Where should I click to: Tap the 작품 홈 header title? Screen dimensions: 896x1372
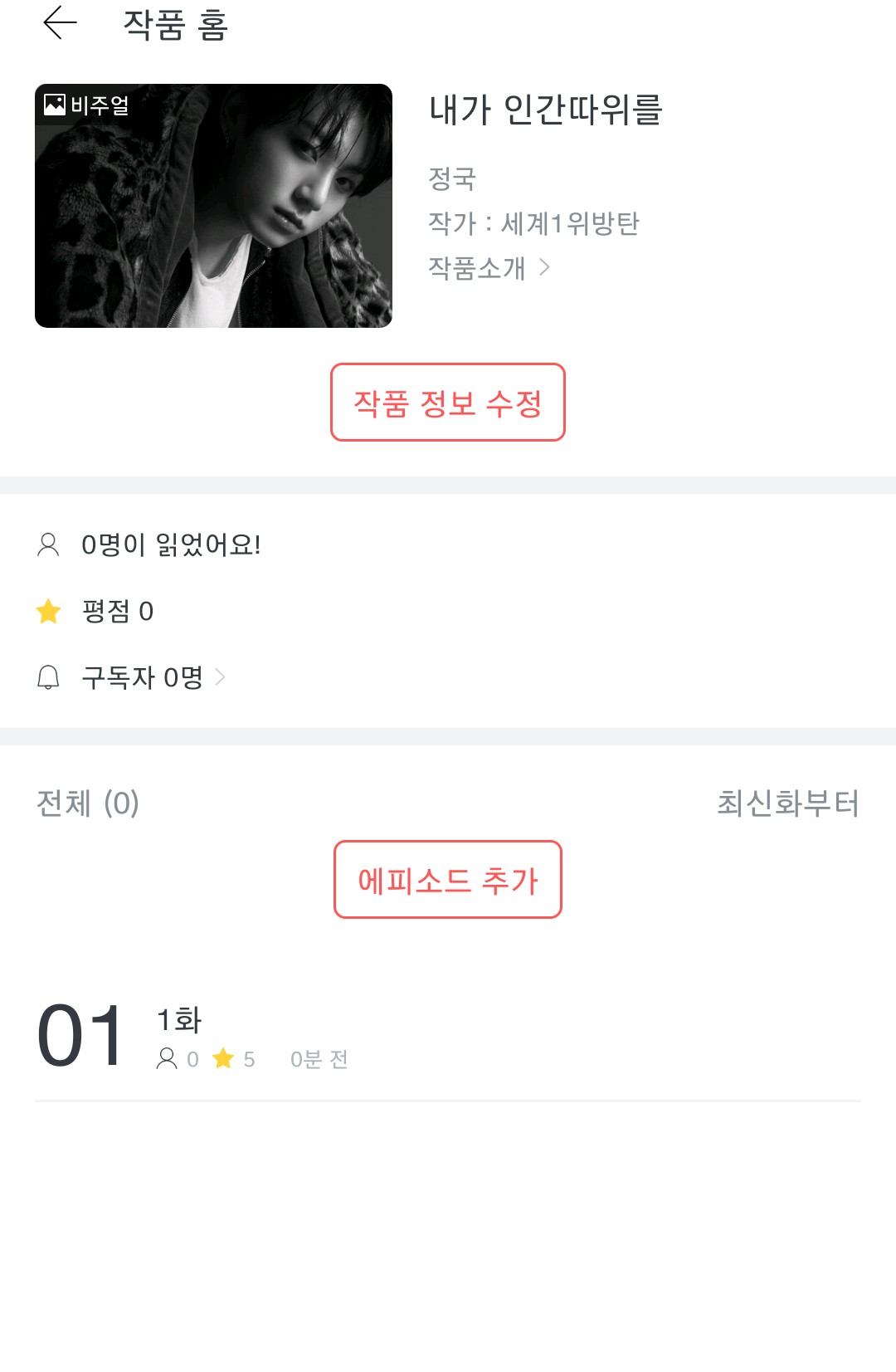[175, 25]
